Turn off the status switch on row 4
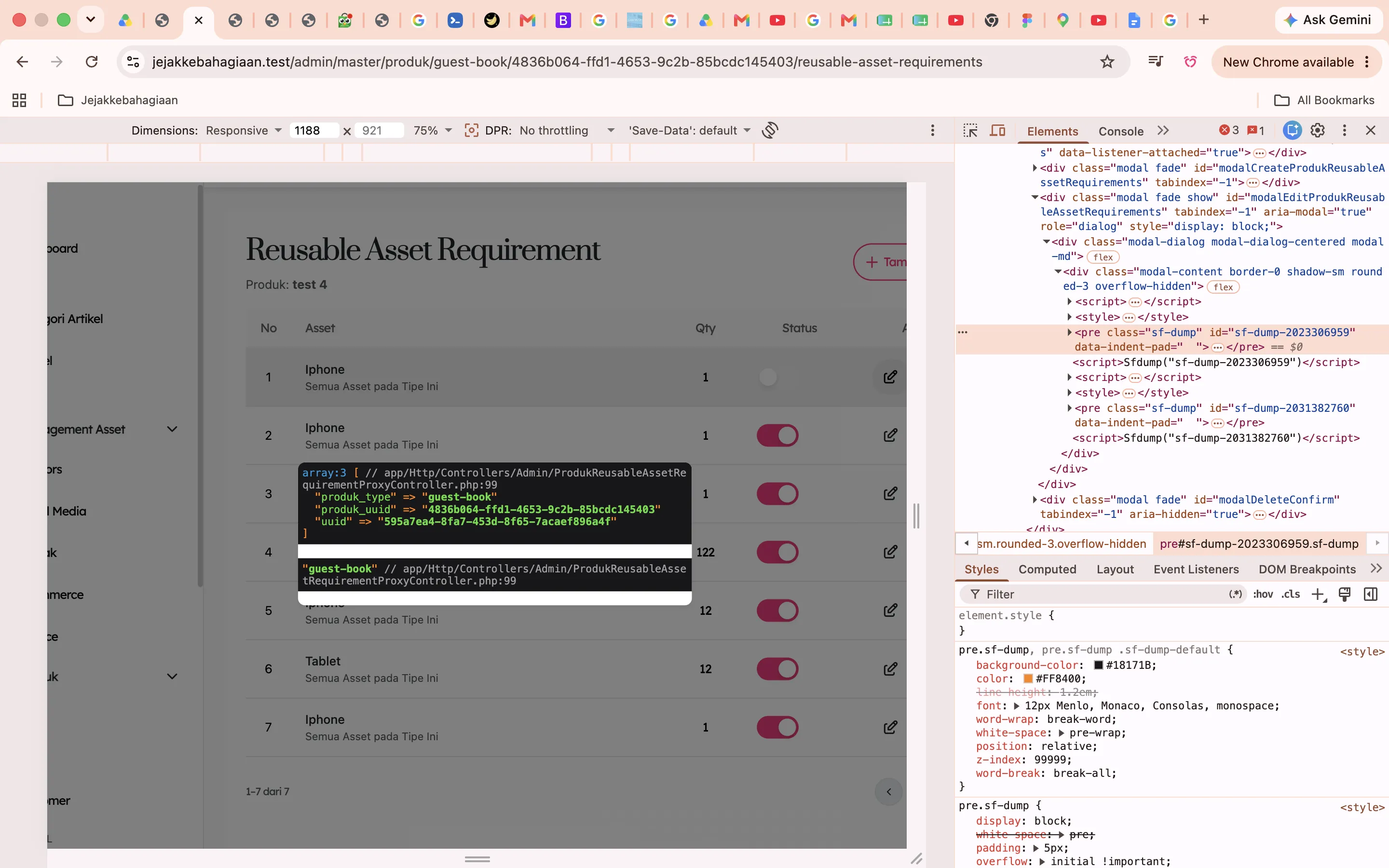The width and height of the screenshot is (1389, 868). coord(778,552)
